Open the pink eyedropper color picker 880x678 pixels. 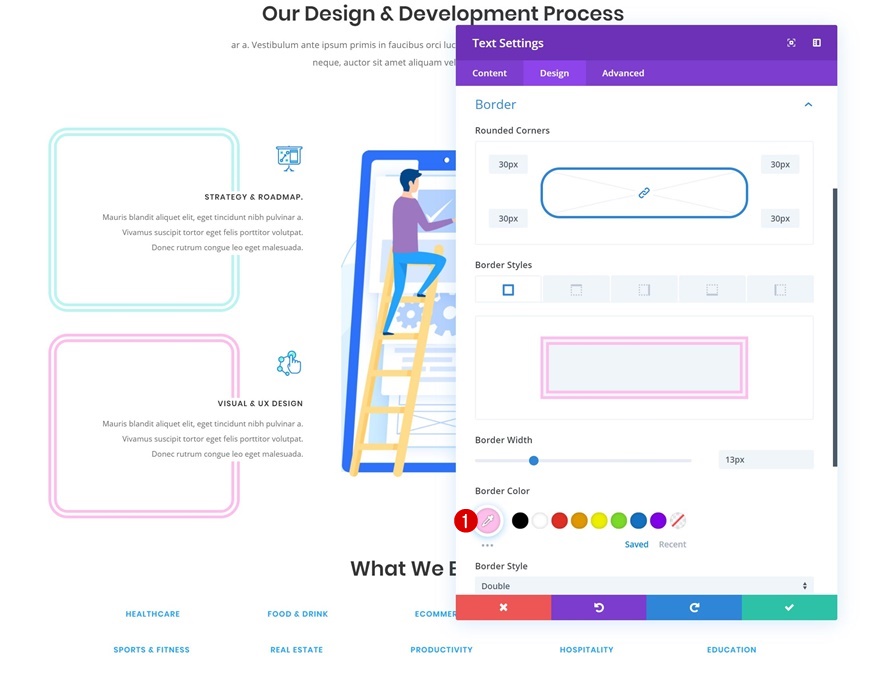pos(488,520)
